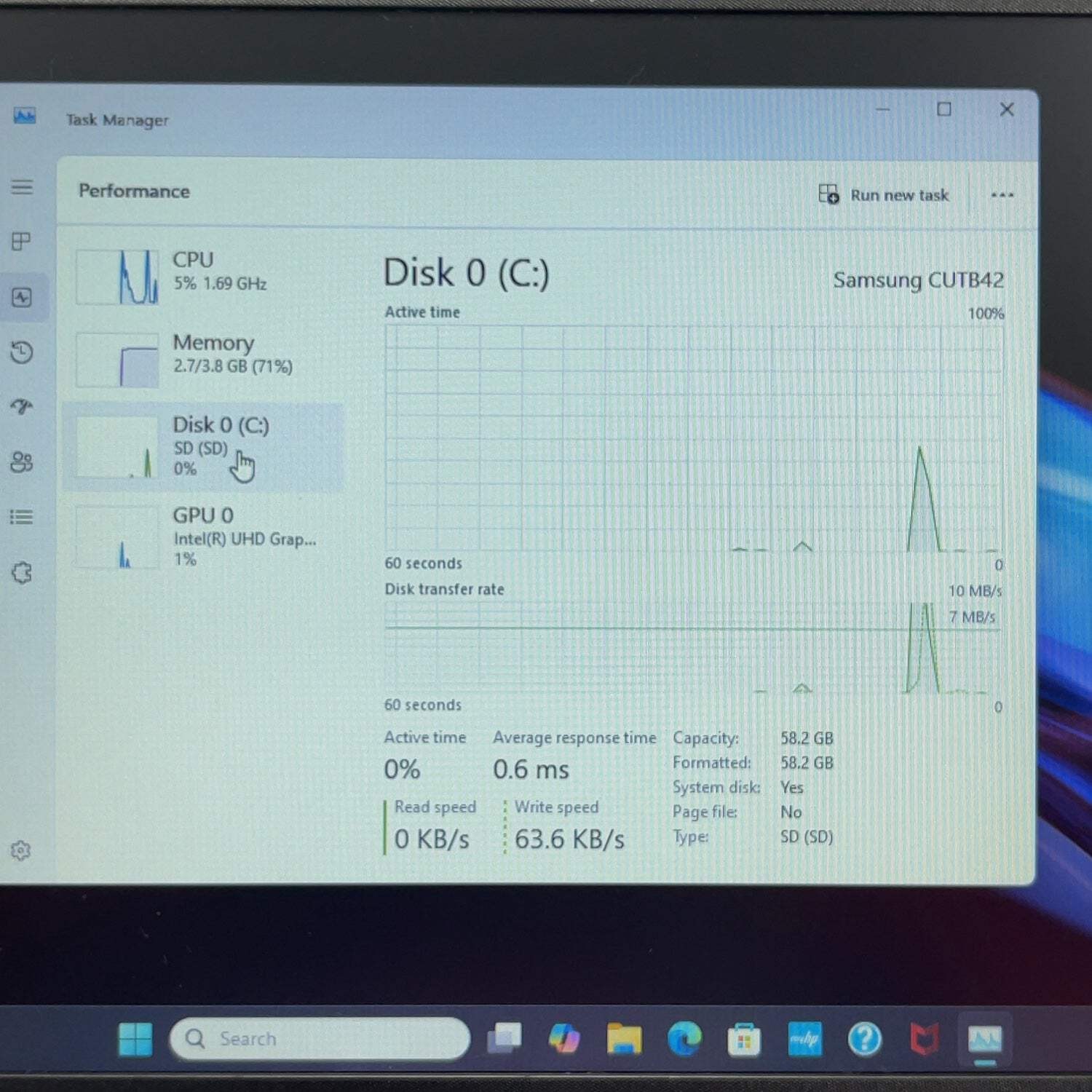Open Task View from taskbar

click(505, 1039)
